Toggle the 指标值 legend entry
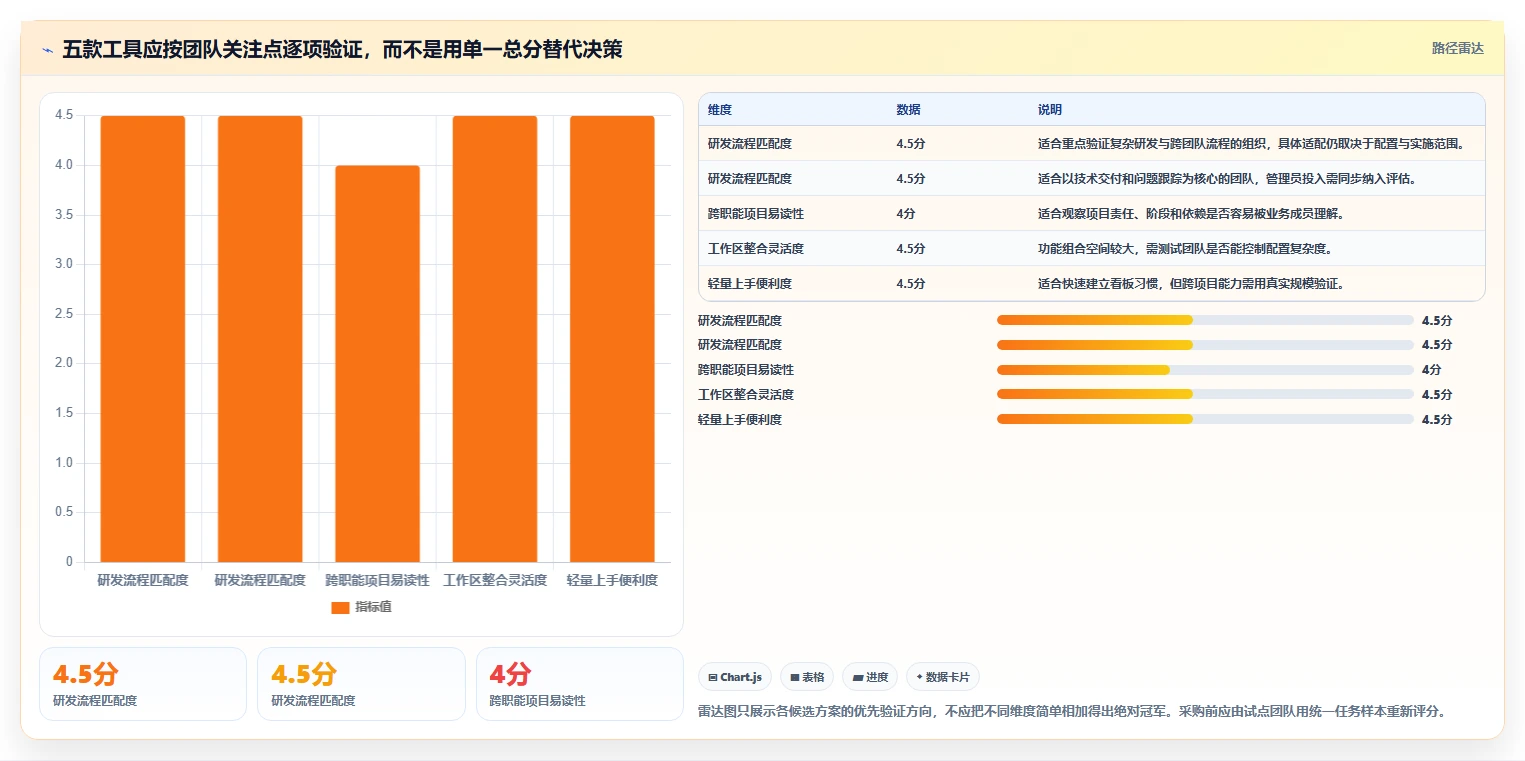This screenshot has width=1525, height=761. pos(361,607)
